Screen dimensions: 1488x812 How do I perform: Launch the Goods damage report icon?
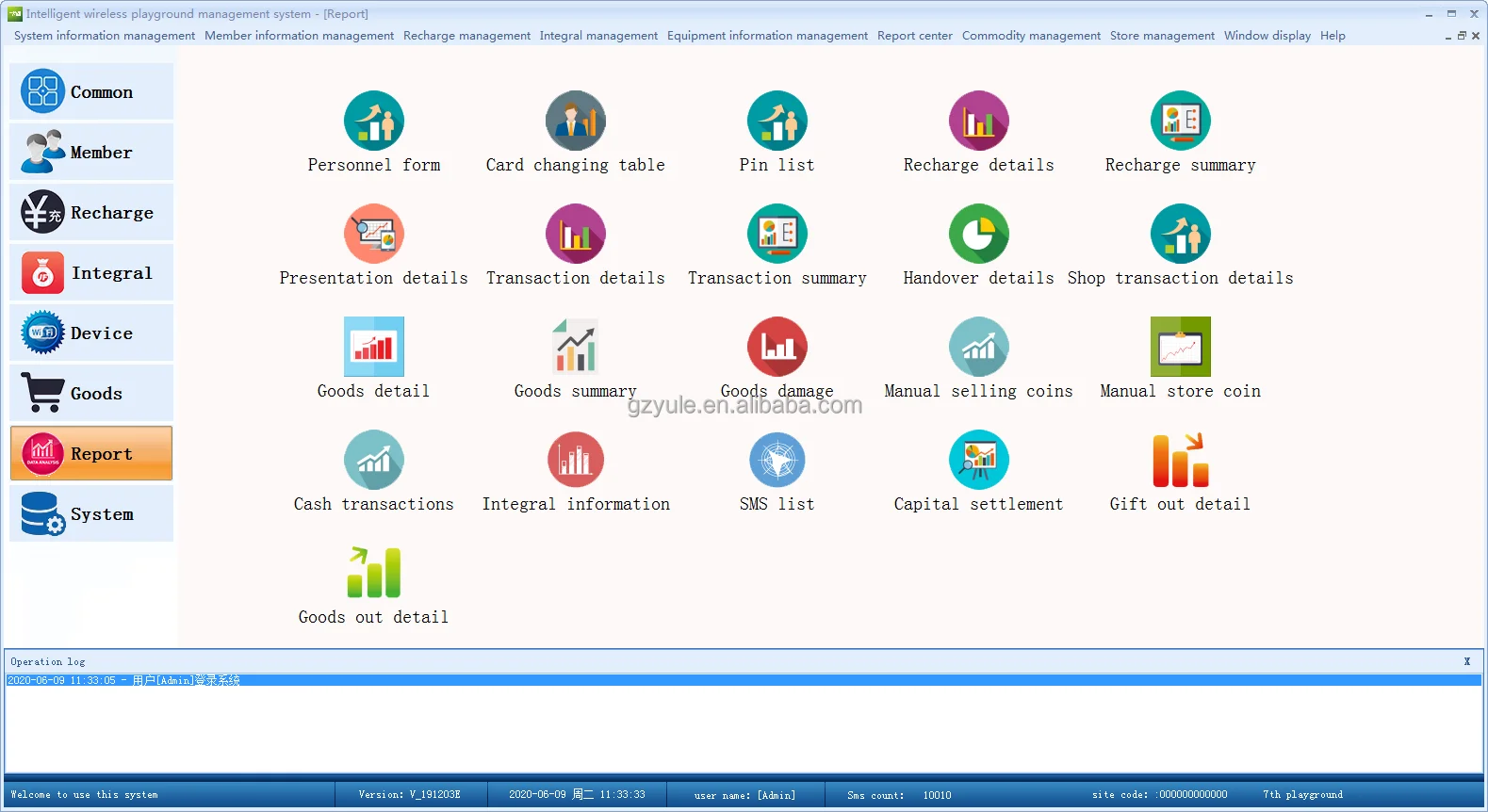click(x=777, y=347)
